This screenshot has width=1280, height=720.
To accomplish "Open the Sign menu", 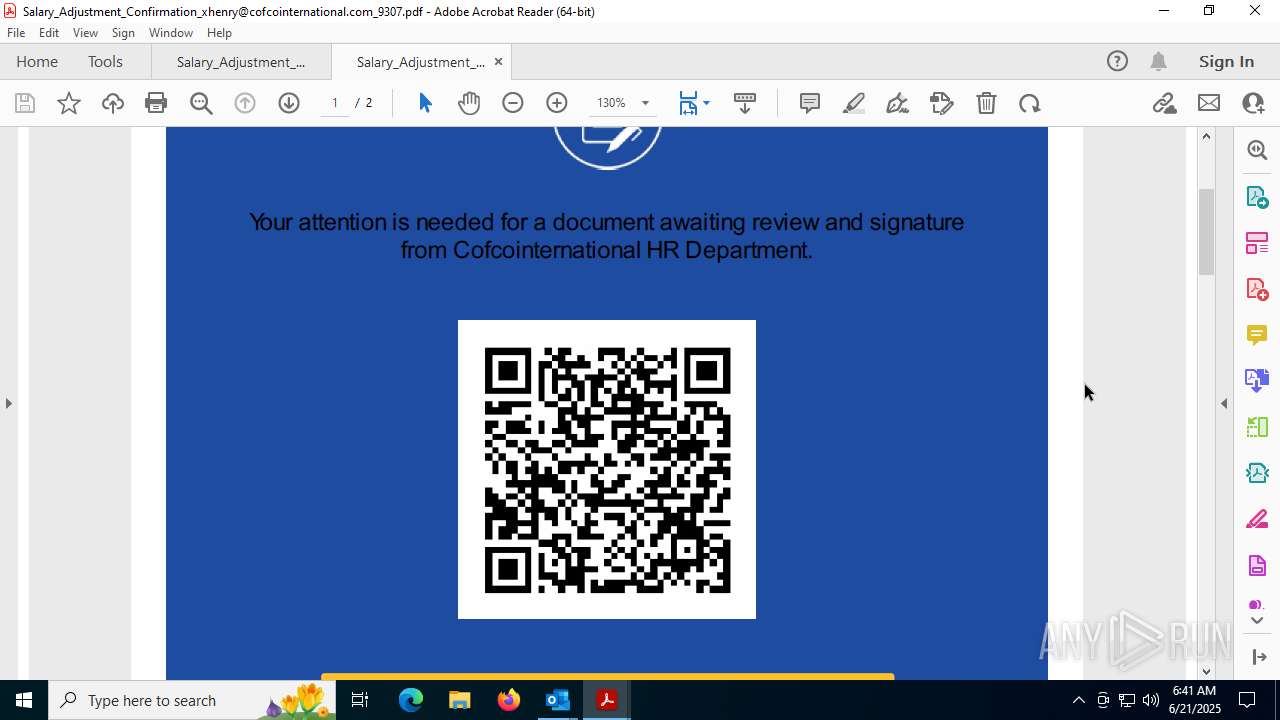I will (x=123, y=33).
